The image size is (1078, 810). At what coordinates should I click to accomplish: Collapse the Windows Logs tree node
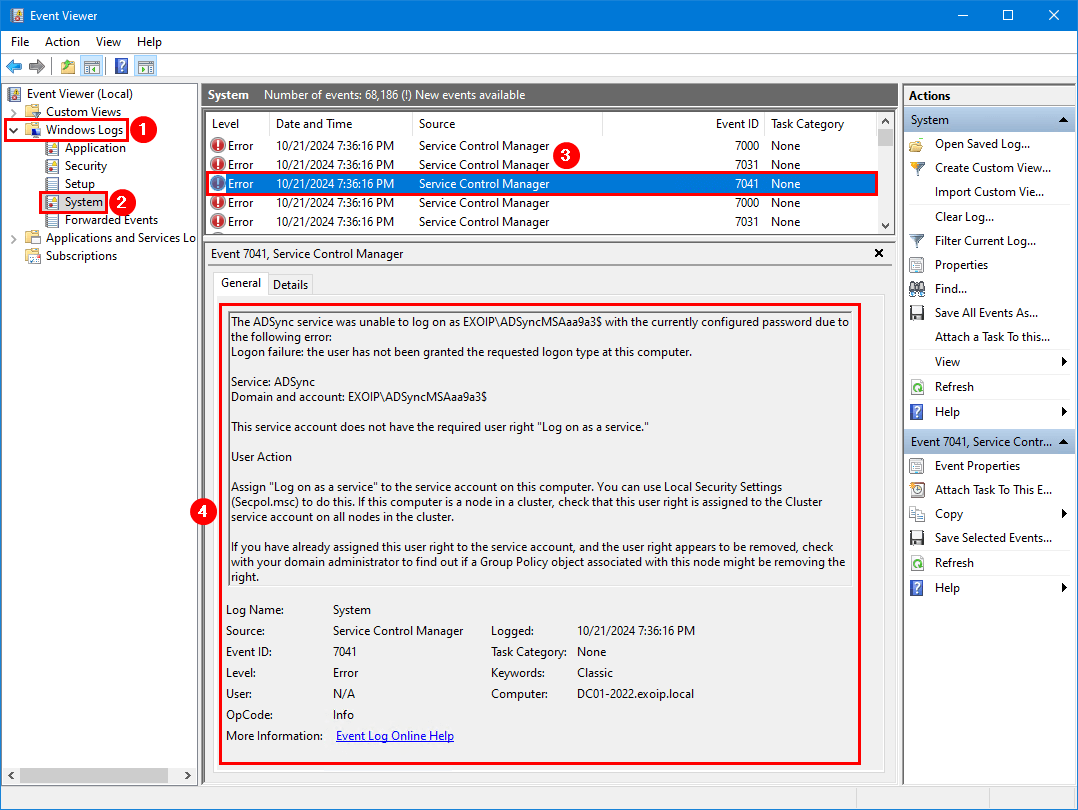[x=14, y=130]
